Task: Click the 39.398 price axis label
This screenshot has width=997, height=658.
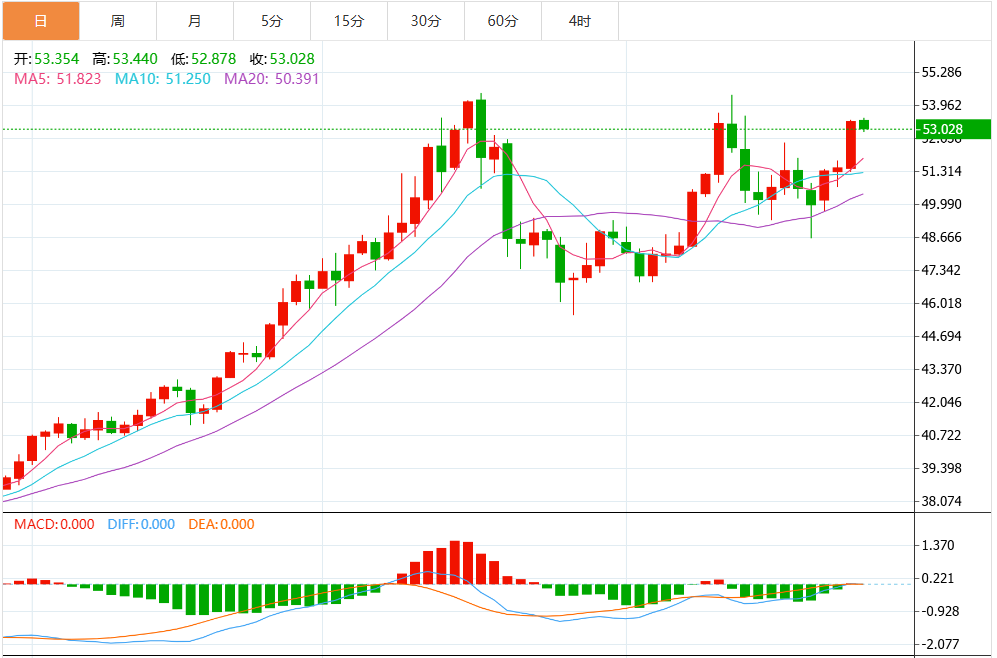Action: point(942,469)
